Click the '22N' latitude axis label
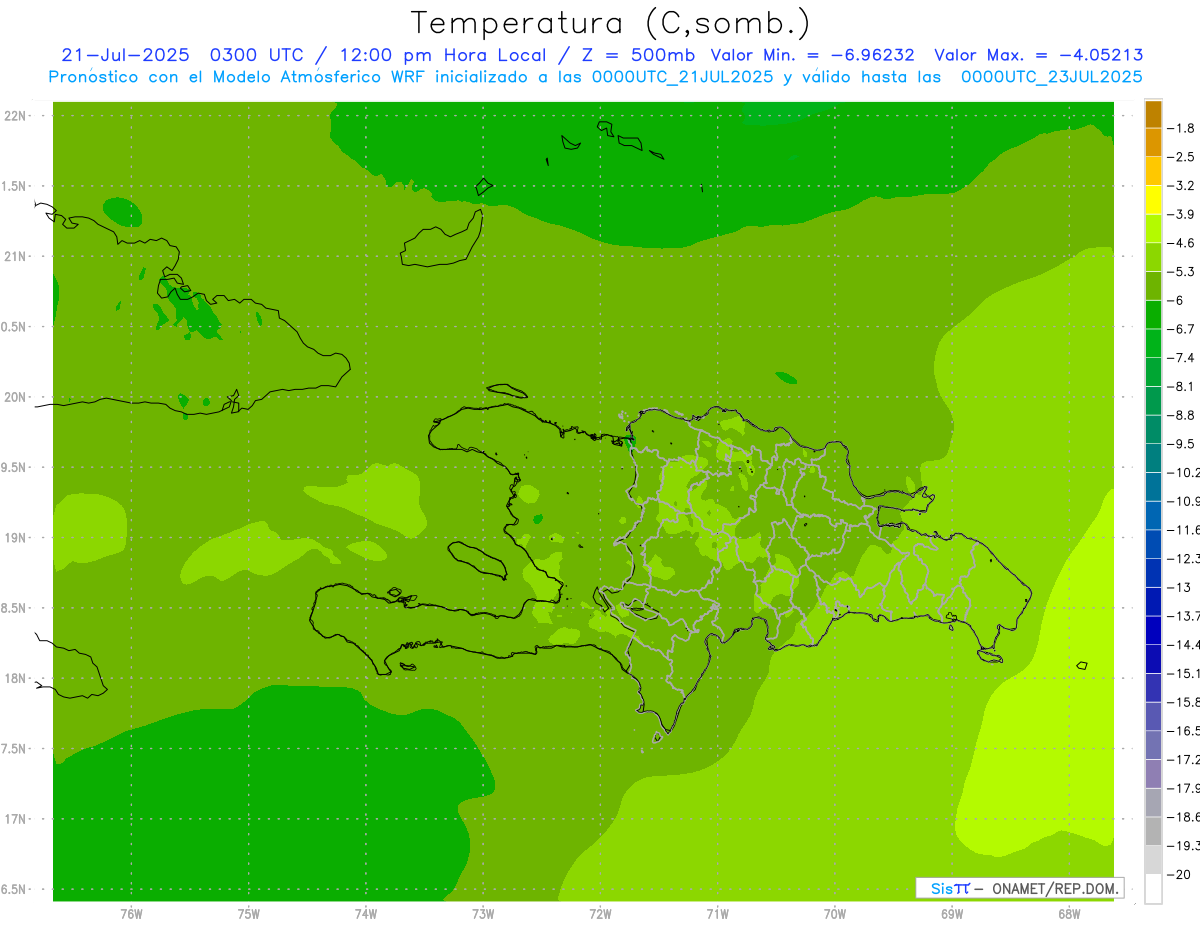The width and height of the screenshot is (1200, 927). pyautogui.click(x=15, y=116)
